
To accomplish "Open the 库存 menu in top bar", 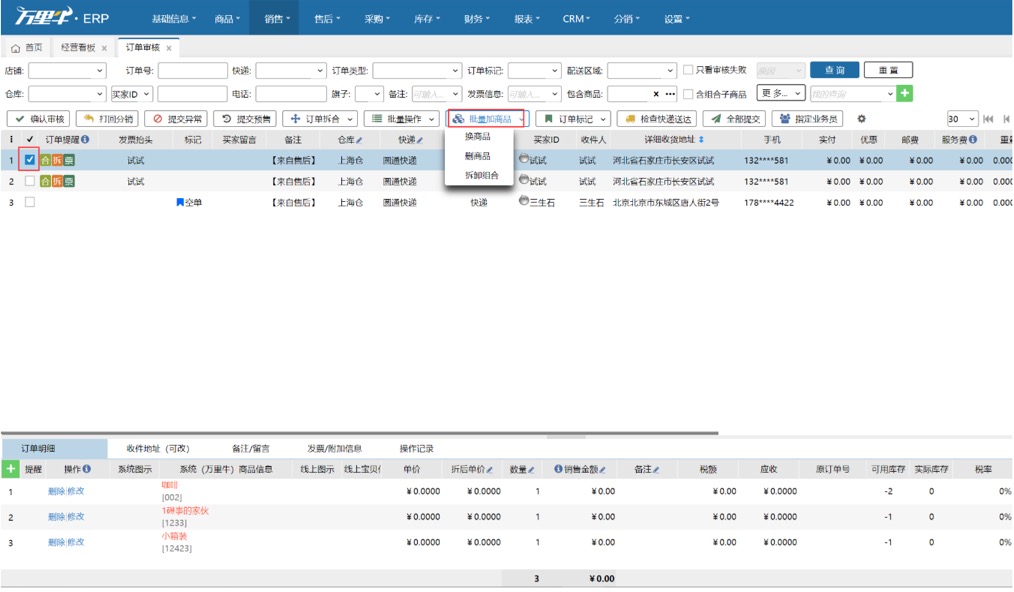I will click(427, 19).
